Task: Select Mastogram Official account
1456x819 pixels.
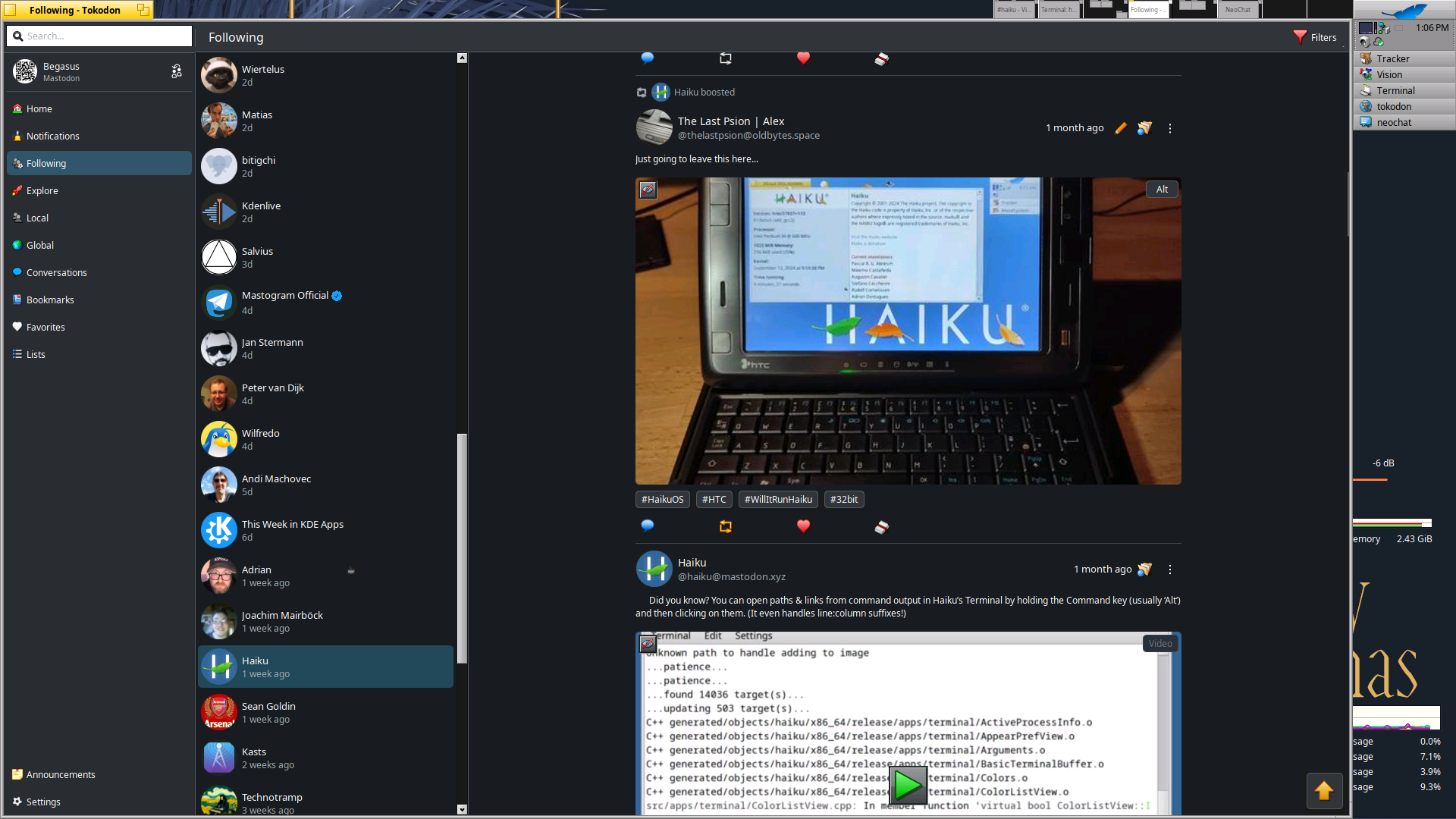Action: [326, 303]
